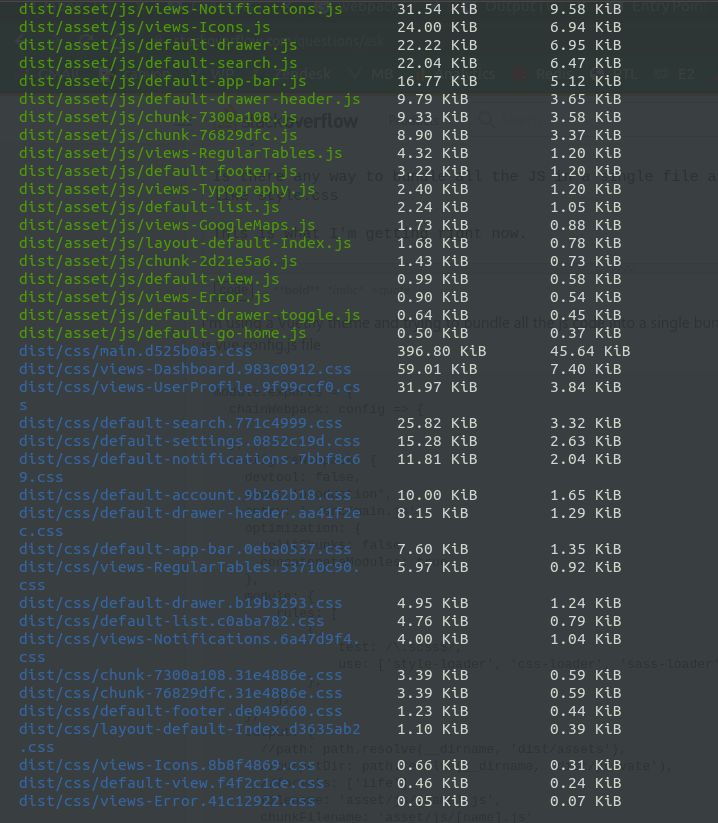Select the dist/asset/js/default-drawer.js entry

click(x=158, y=45)
